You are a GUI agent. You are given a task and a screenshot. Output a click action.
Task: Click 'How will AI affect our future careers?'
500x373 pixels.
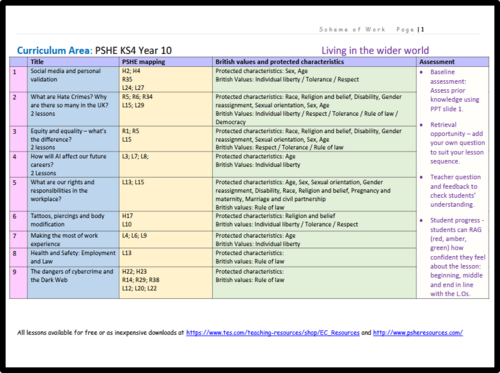[73, 165]
